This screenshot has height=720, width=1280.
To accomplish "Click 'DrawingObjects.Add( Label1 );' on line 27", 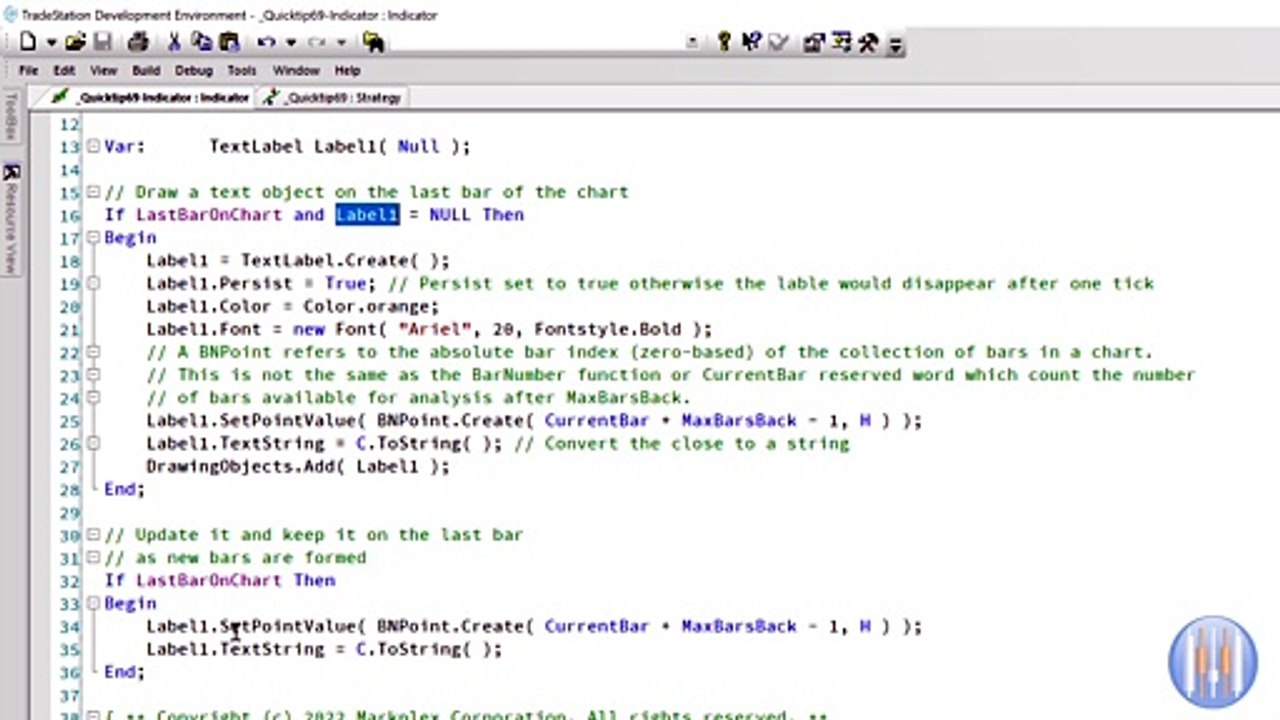I will pyautogui.click(x=298, y=467).
